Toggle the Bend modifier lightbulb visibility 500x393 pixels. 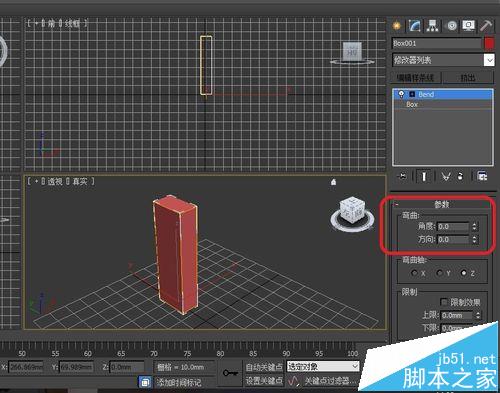coord(401,94)
